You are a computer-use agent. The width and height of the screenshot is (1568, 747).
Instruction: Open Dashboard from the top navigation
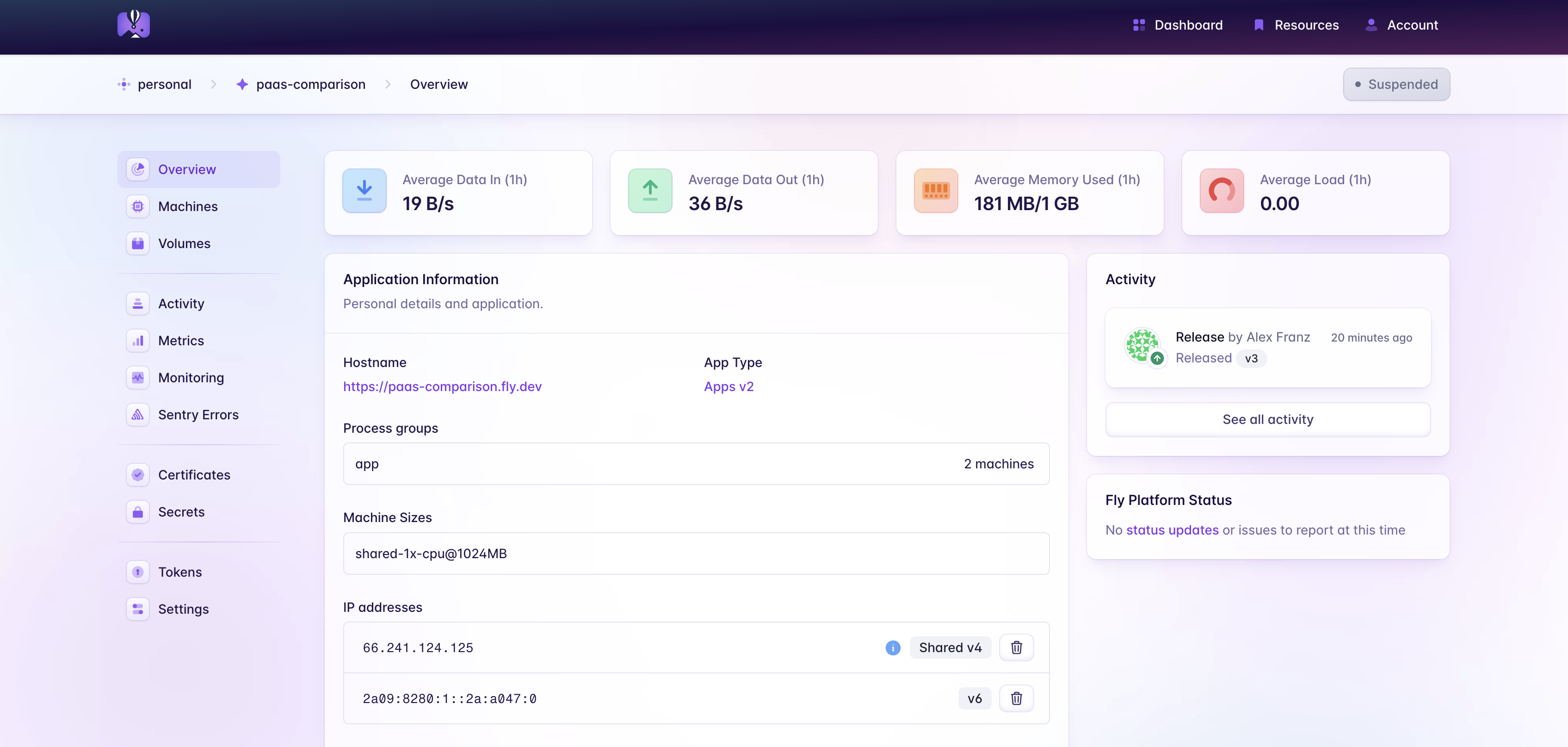tap(1188, 25)
